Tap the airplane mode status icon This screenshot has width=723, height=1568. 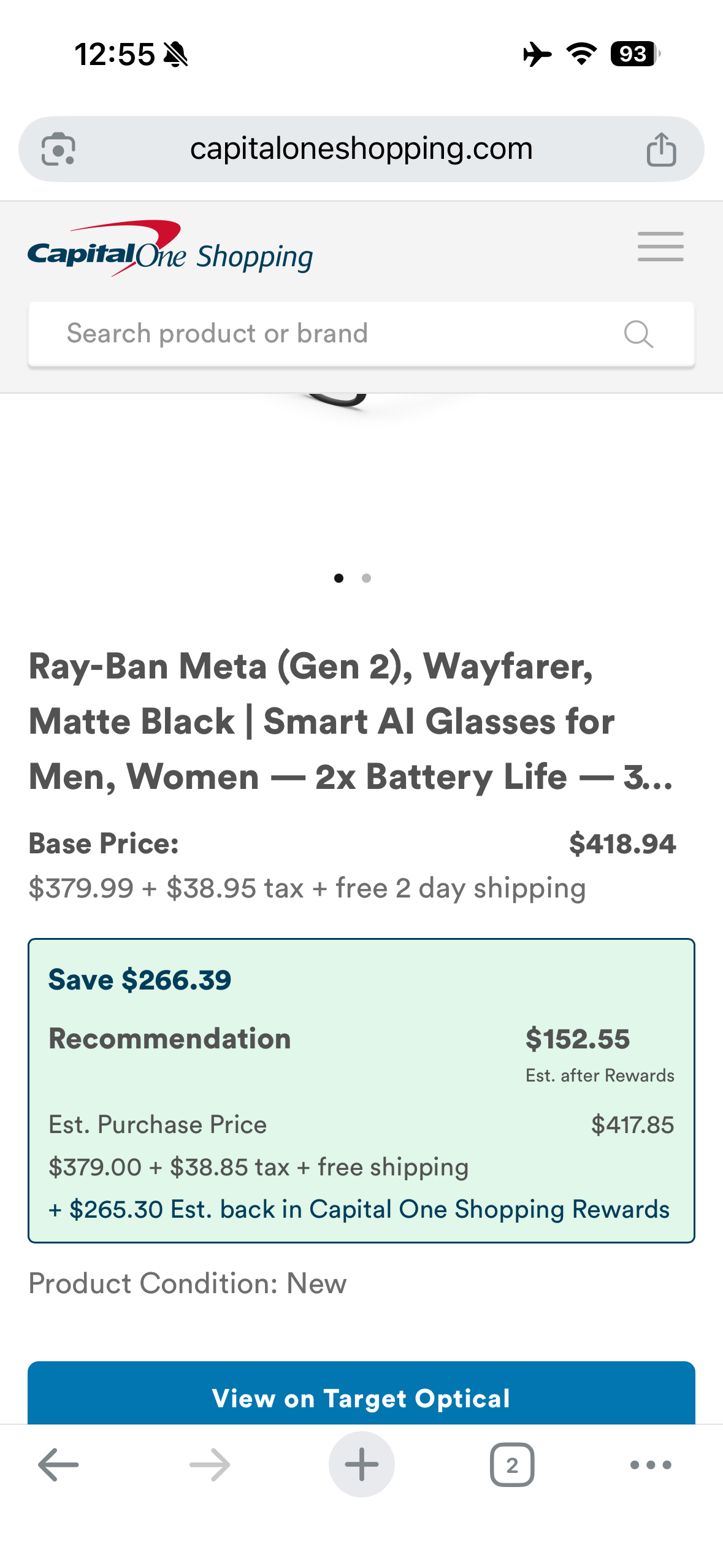(x=537, y=54)
